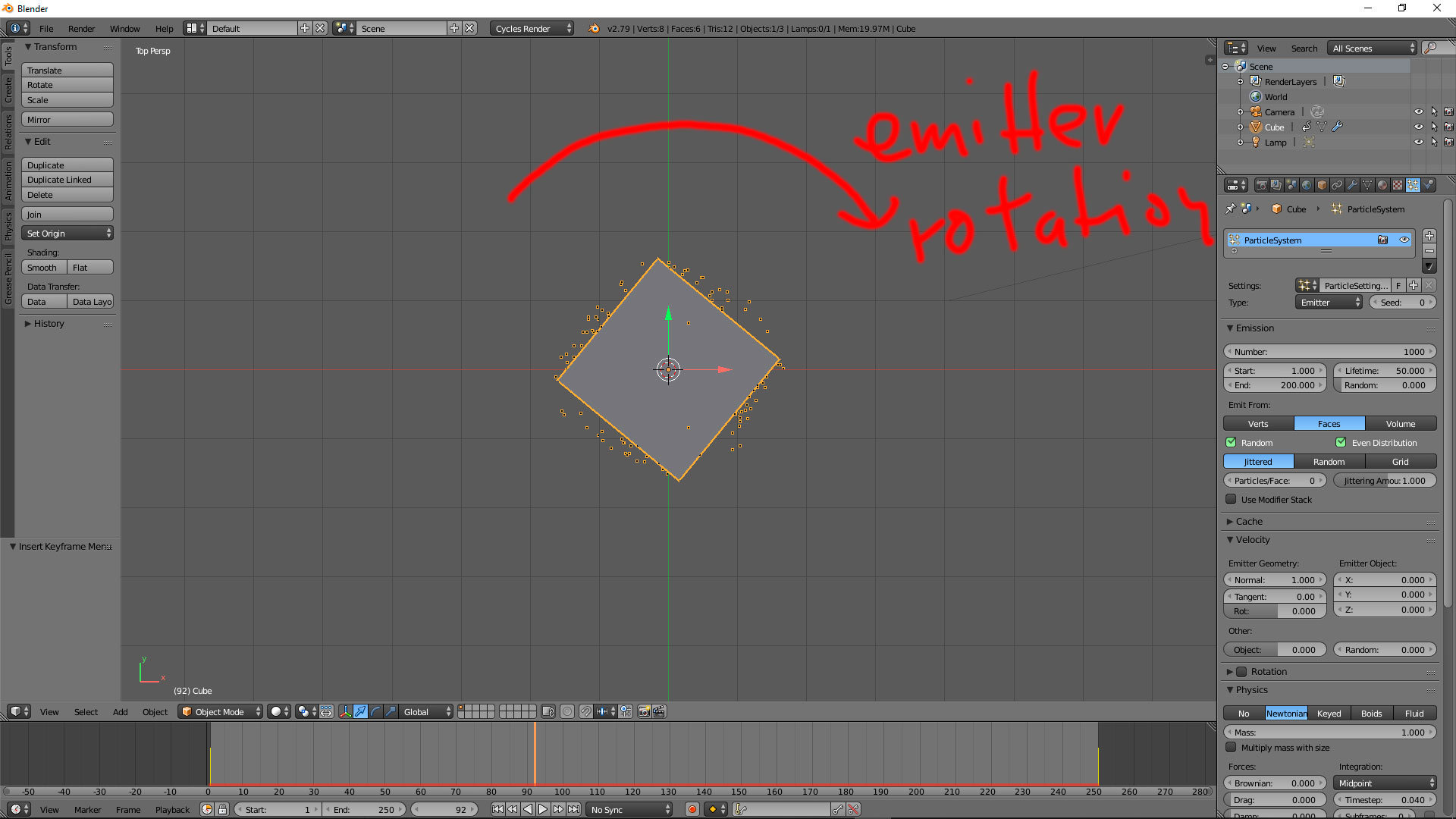Toggle snapping magnet icon in header
This screenshot has height=819, width=1456.
(586, 711)
